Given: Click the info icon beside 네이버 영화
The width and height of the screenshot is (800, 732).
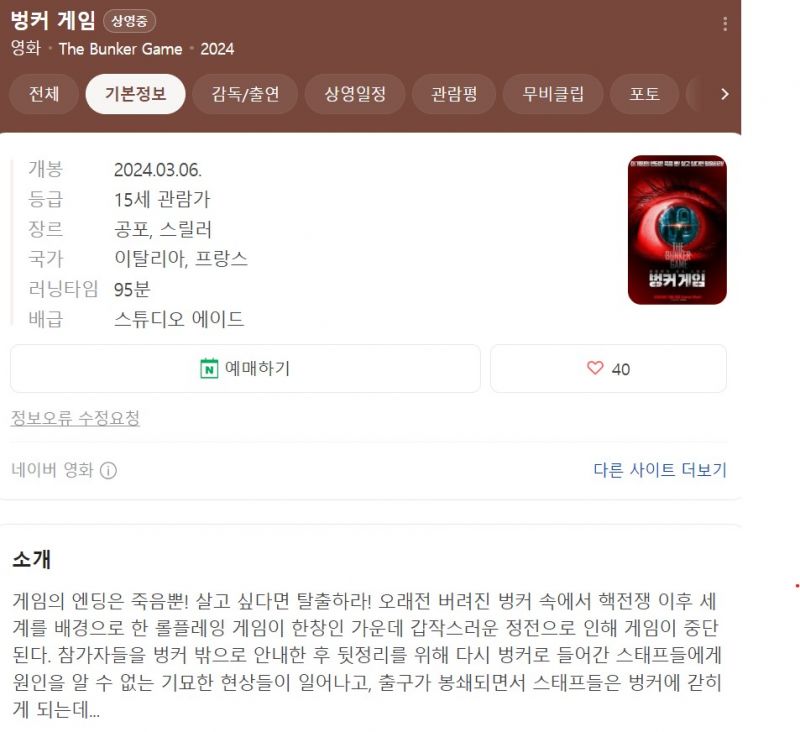Looking at the screenshot, I should pyautogui.click(x=108, y=470).
